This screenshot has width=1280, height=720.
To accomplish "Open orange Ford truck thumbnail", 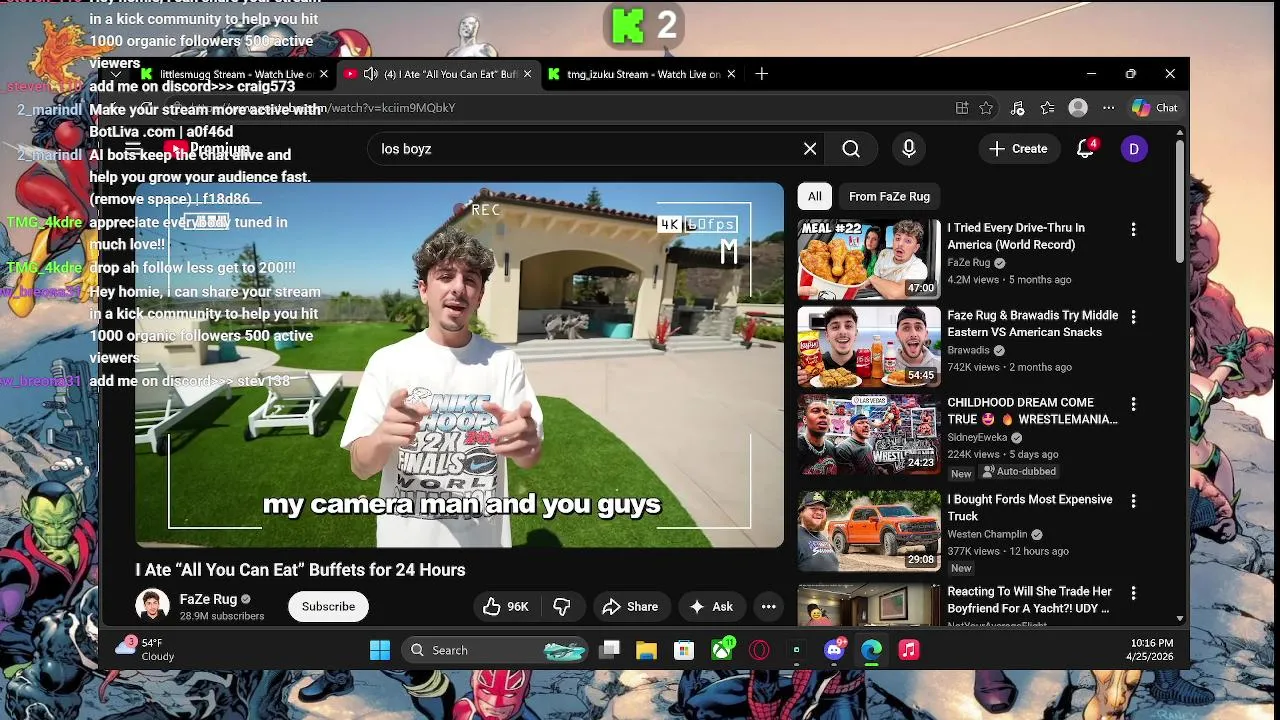I will pyautogui.click(x=869, y=531).
